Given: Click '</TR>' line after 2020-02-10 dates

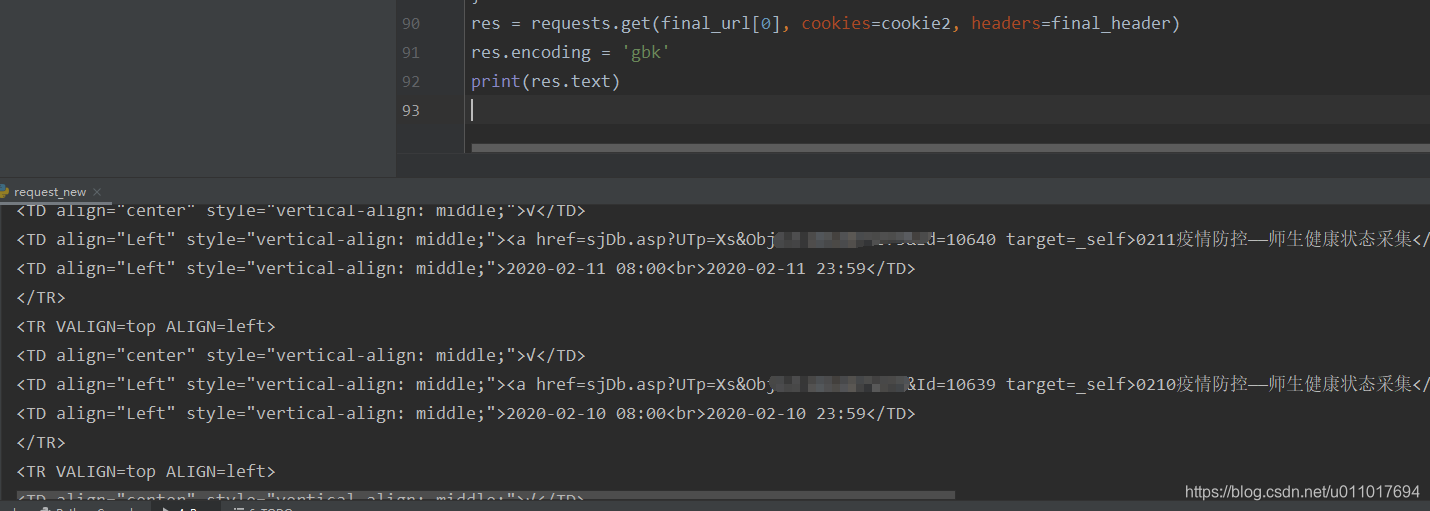Looking at the screenshot, I should point(41,442).
